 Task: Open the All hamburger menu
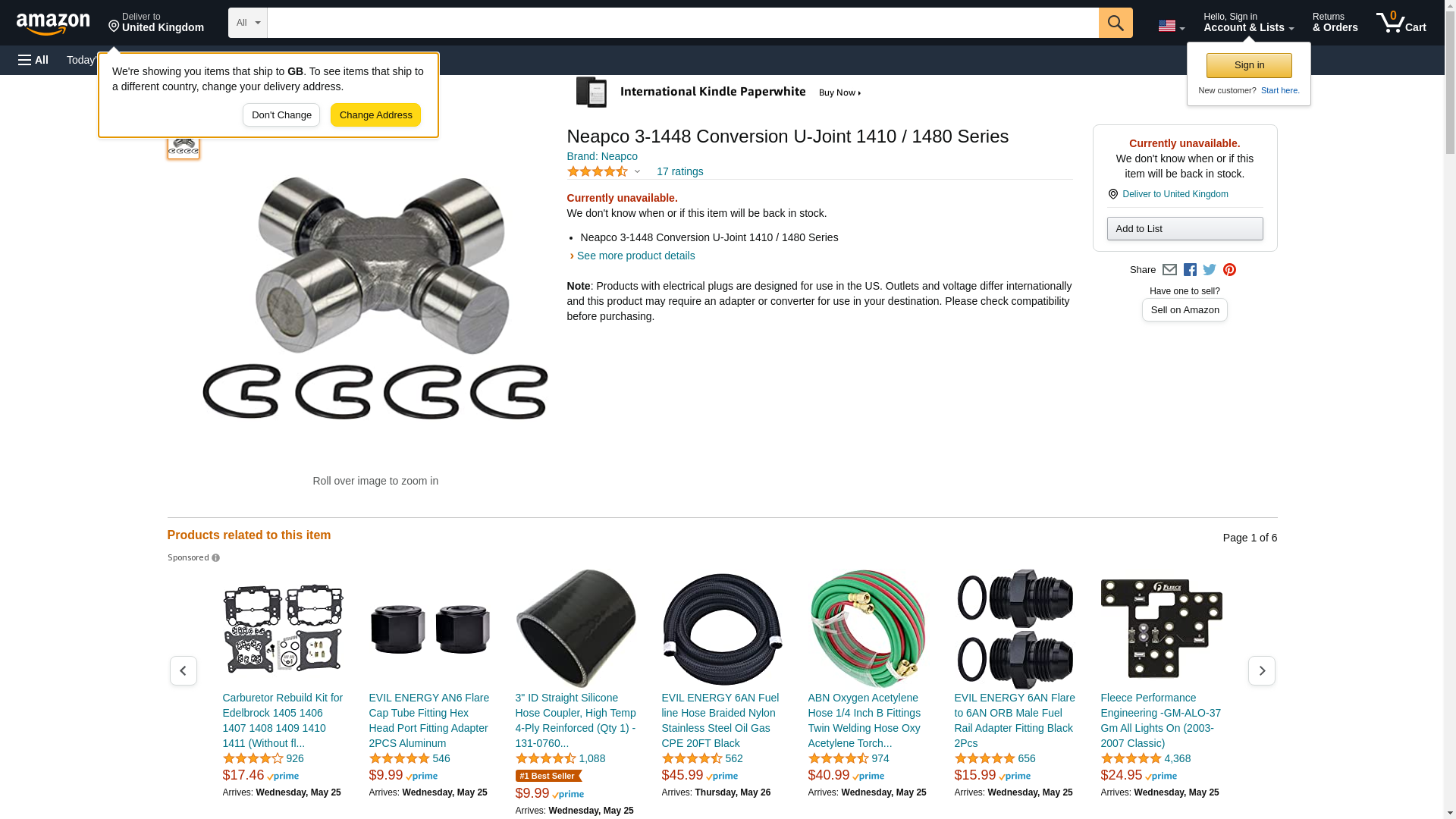tap(33, 60)
